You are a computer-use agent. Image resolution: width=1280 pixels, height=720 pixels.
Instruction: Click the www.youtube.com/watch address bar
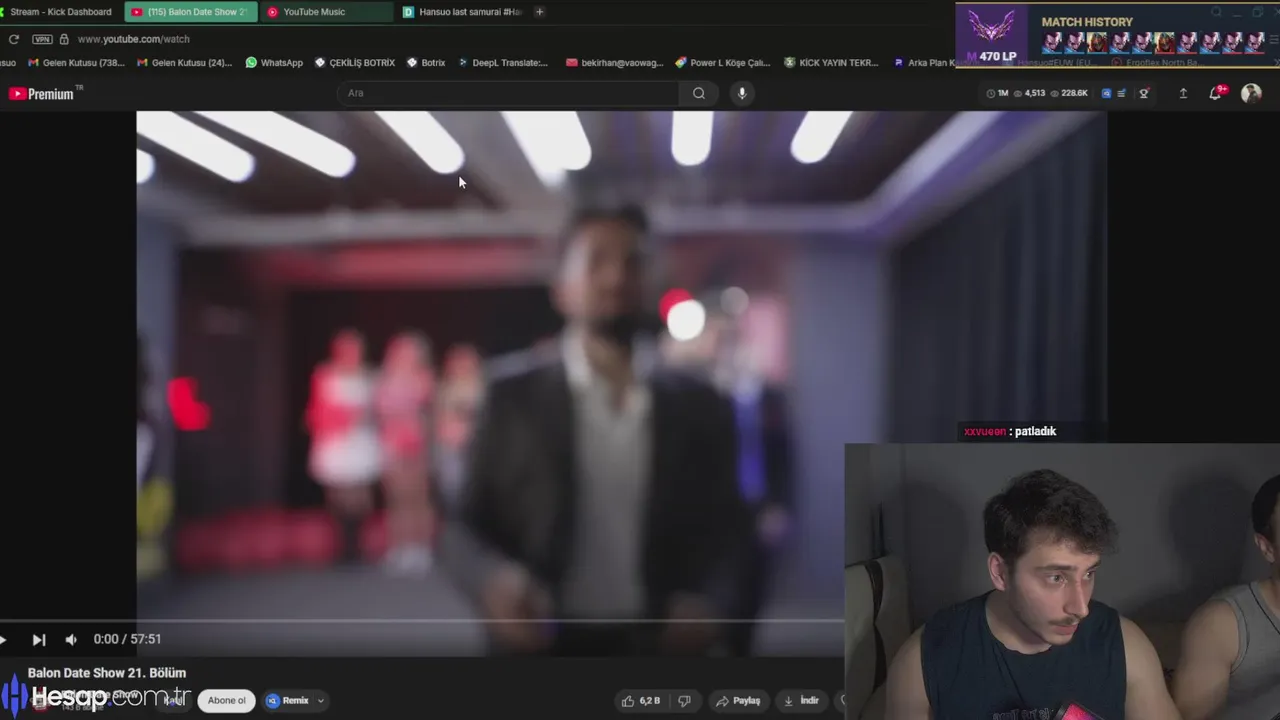(133, 39)
